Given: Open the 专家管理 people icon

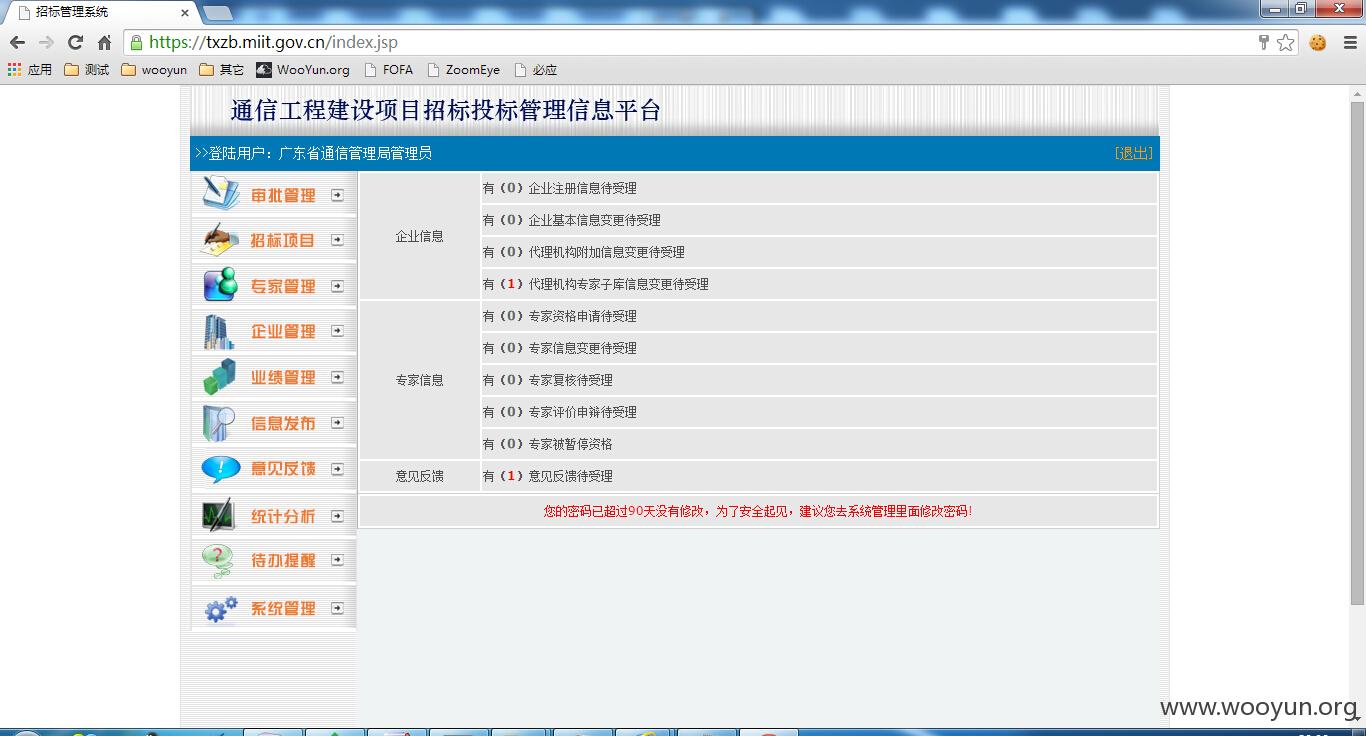Looking at the screenshot, I should click(220, 285).
